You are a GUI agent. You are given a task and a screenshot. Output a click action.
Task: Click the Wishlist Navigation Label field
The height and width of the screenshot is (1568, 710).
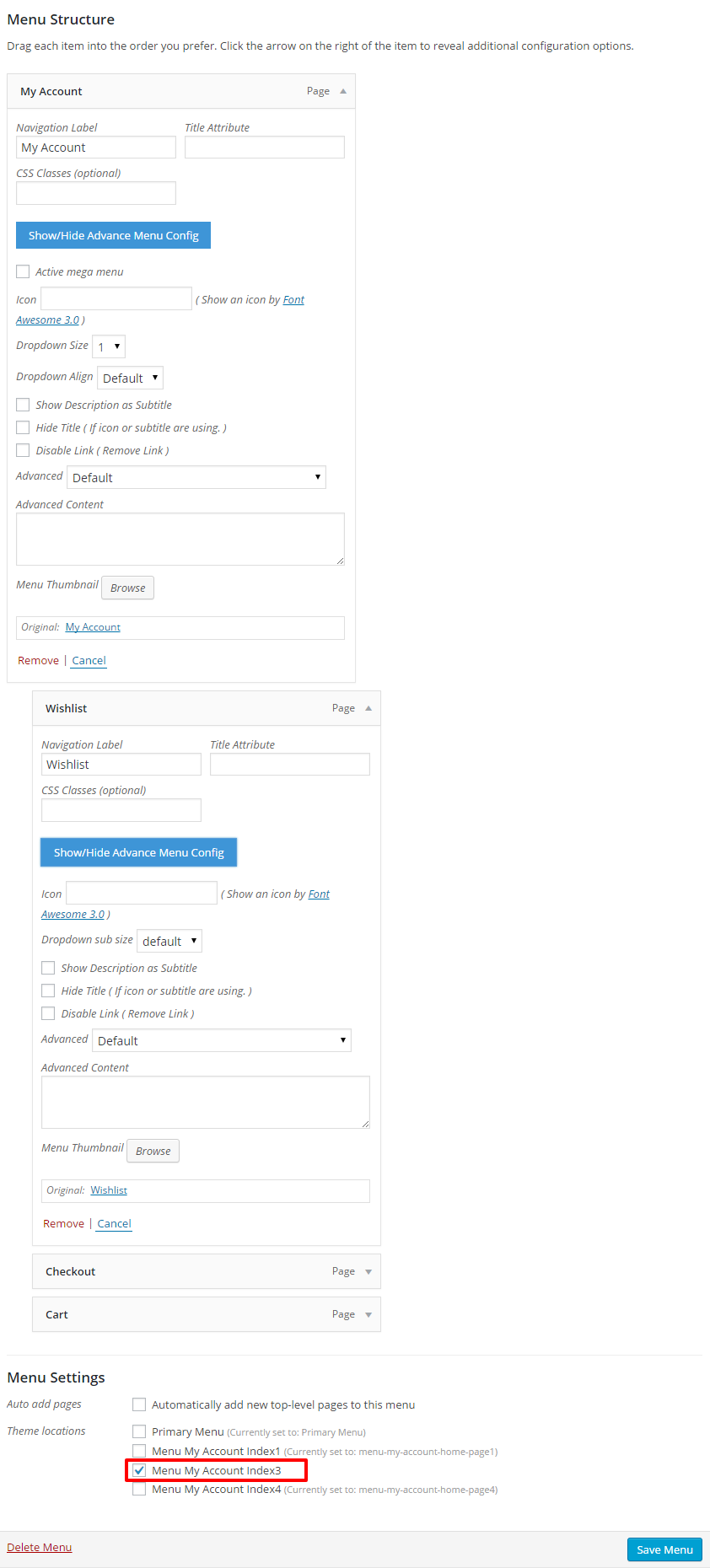click(121, 764)
